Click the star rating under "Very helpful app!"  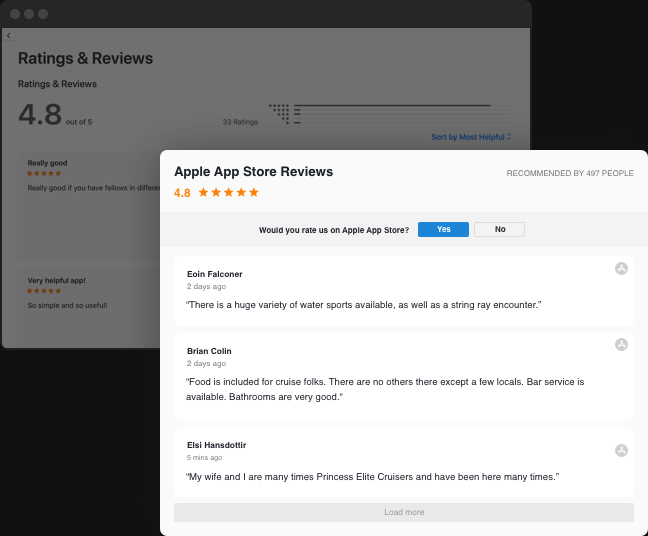[x=44, y=291]
